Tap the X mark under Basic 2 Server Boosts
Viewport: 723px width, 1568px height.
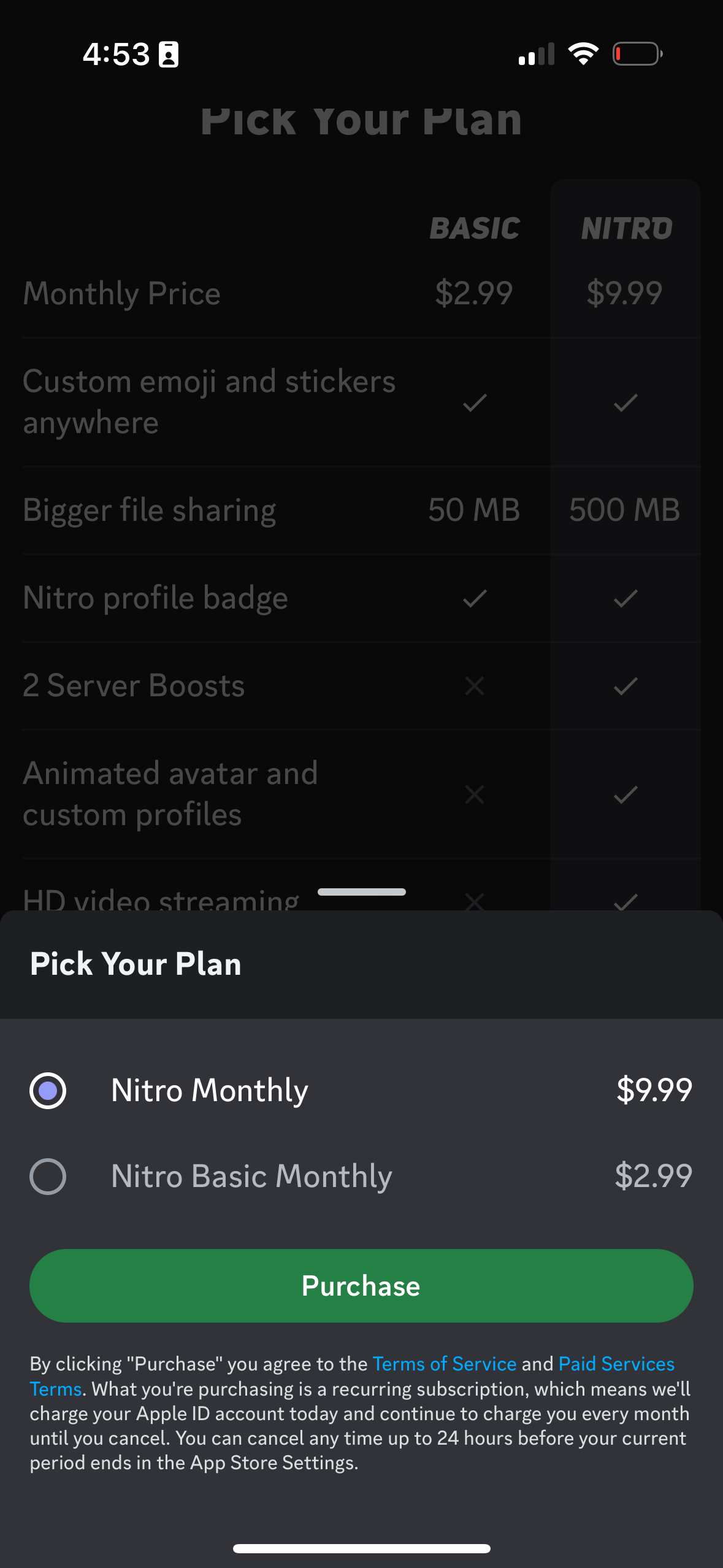tap(473, 686)
